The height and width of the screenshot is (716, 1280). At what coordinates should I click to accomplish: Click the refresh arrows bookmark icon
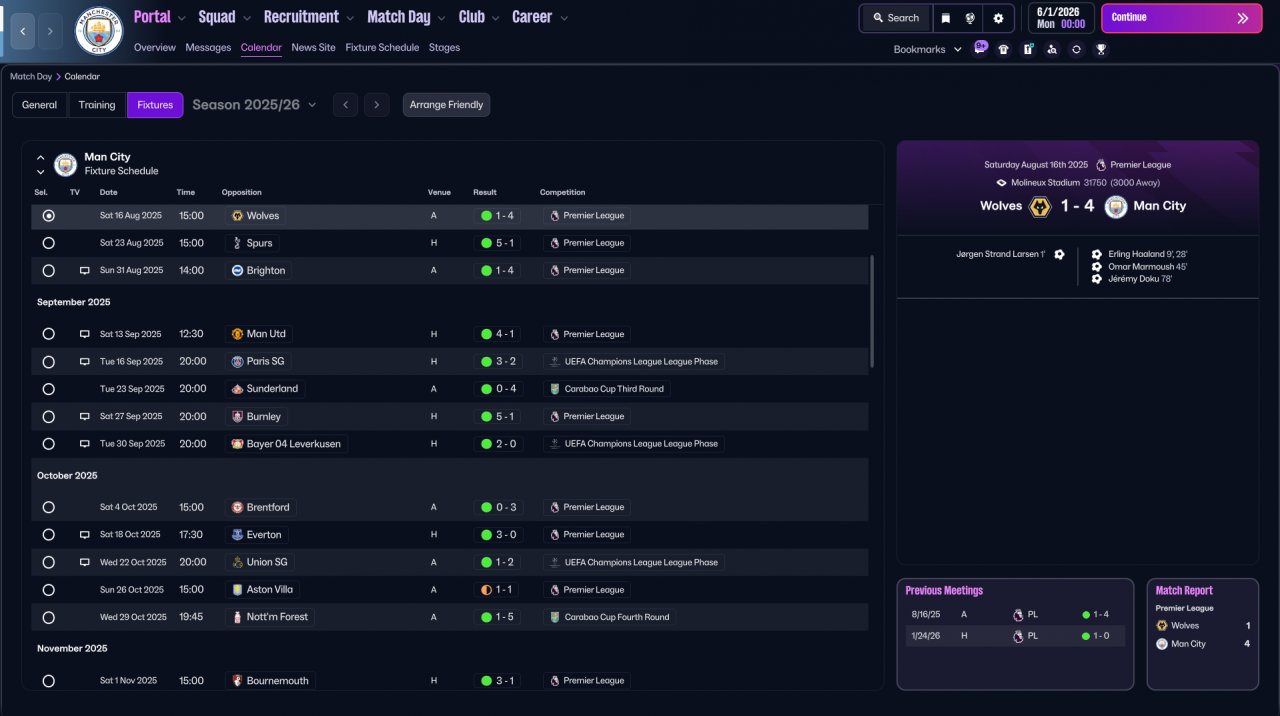coord(1076,49)
